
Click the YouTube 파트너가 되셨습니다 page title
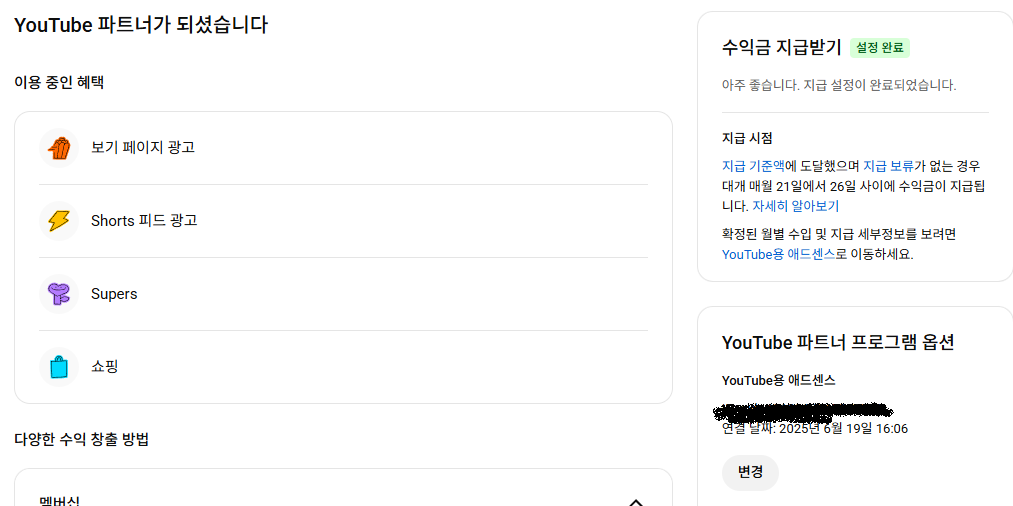(x=141, y=25)
